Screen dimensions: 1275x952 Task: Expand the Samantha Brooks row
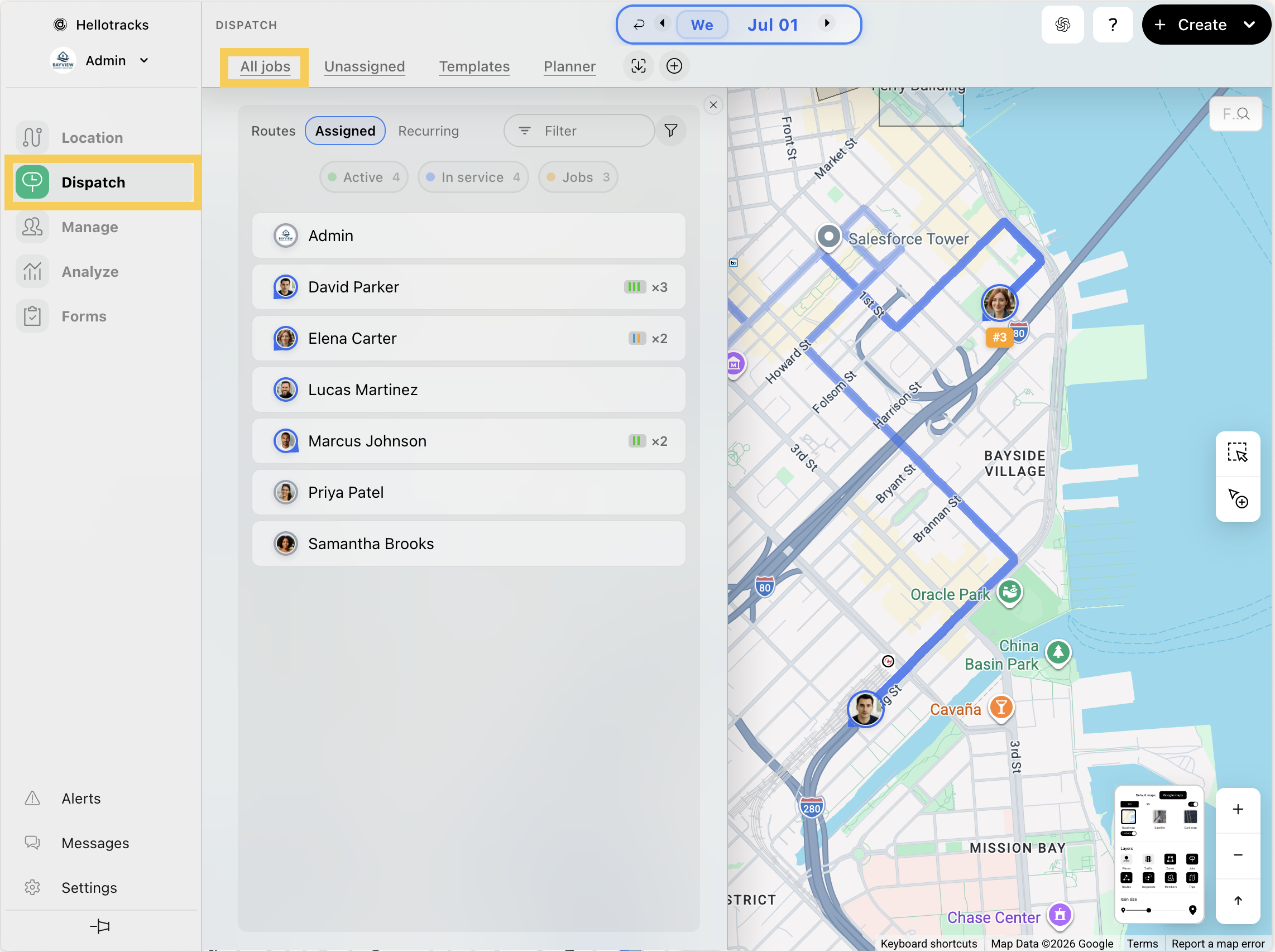[468, 544]
